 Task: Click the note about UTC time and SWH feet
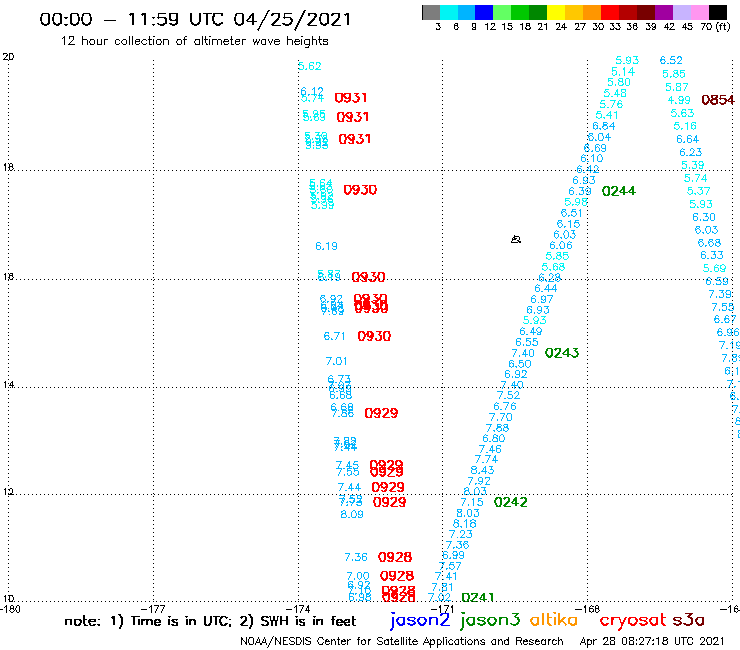[210, 621]
